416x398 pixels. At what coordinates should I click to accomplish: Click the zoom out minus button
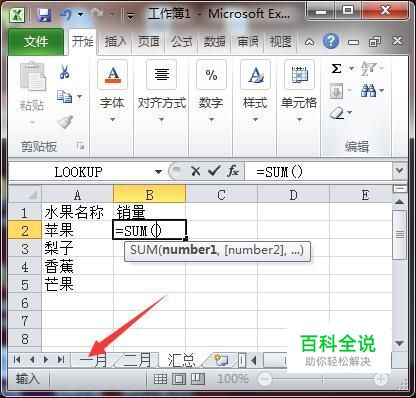(265, 379)
